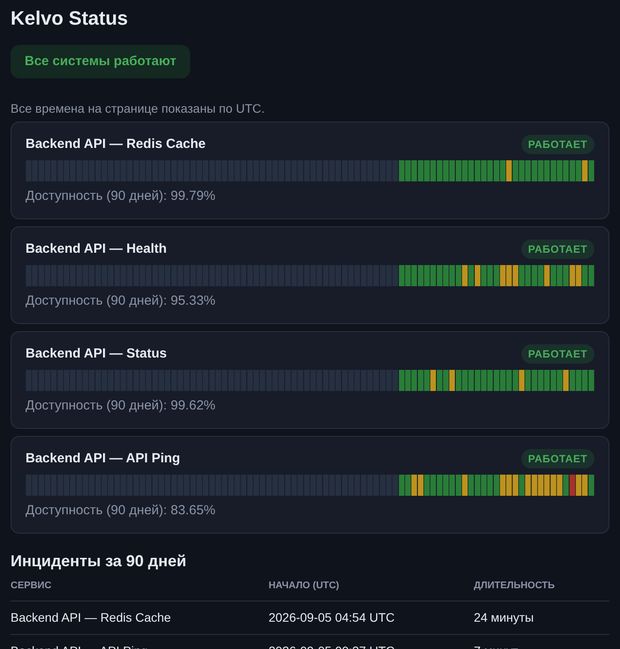Select the 'Все времена на странице показаны по UTC' note
This screenshot has width=620, height=649.
coord(137,109)
